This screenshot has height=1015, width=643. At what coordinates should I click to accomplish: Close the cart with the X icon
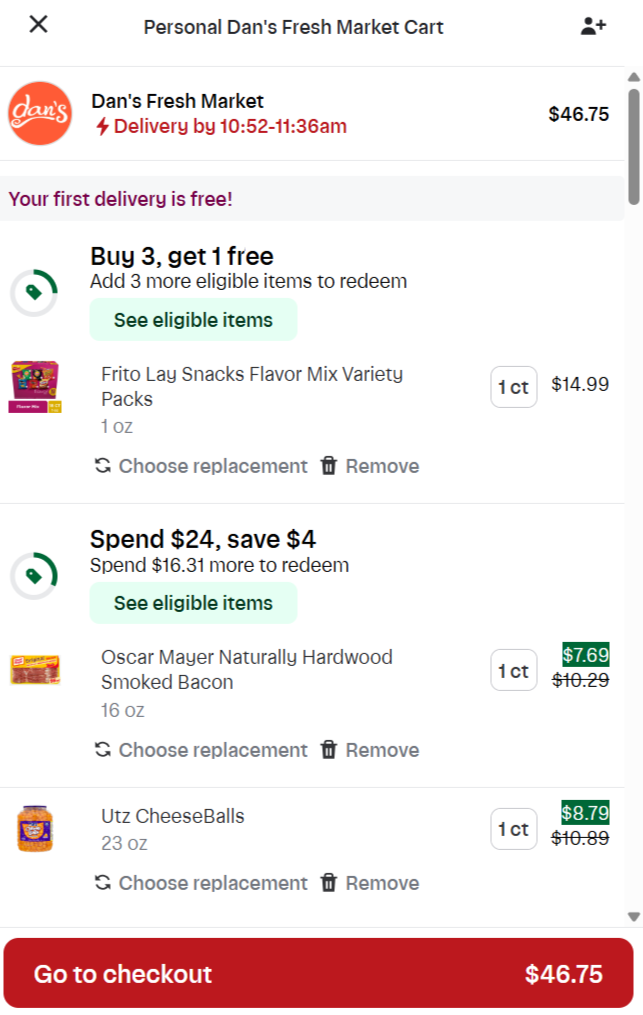coord(39,25)
